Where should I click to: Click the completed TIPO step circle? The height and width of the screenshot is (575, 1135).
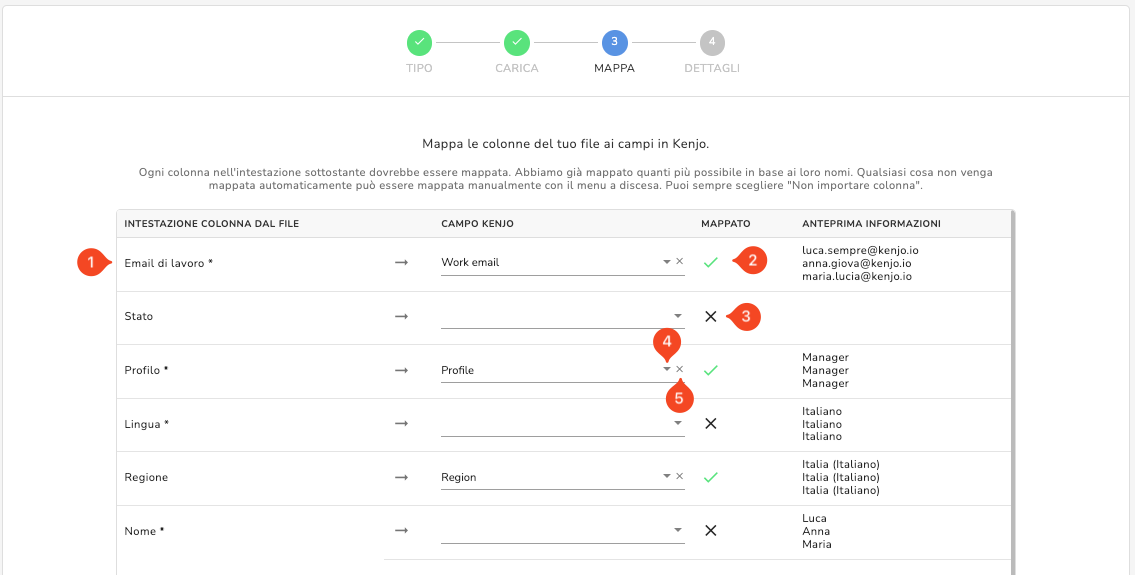419,43
